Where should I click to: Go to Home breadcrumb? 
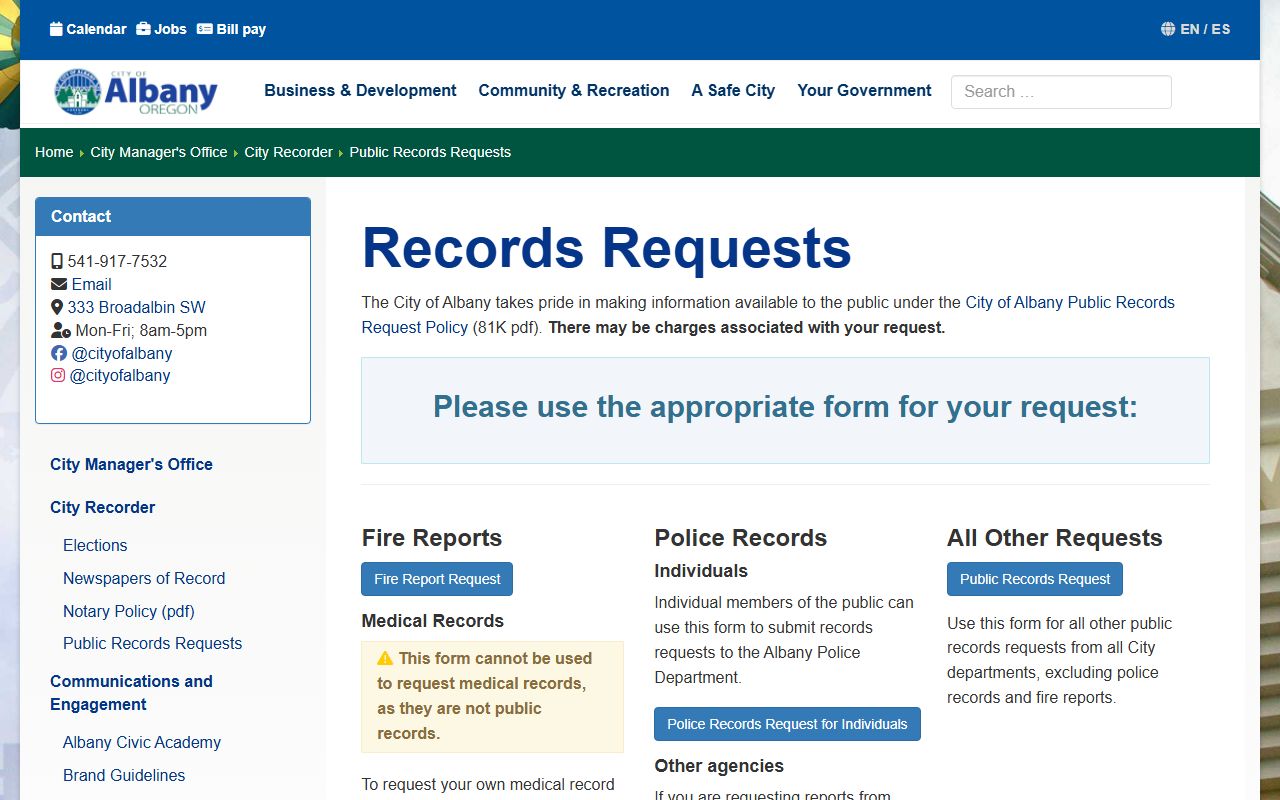[54, 152]
